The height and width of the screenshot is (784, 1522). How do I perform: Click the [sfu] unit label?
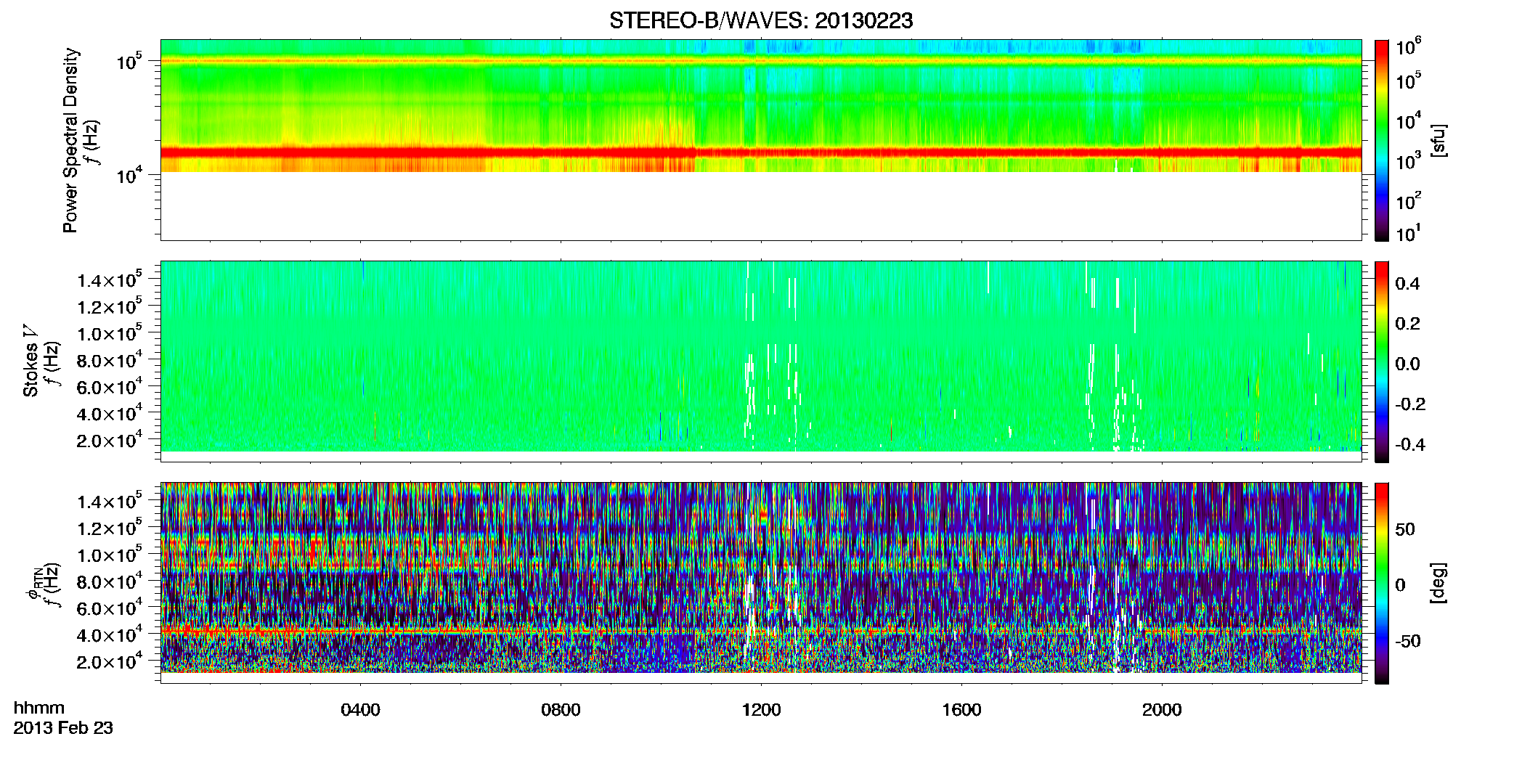pos(1438,140)
